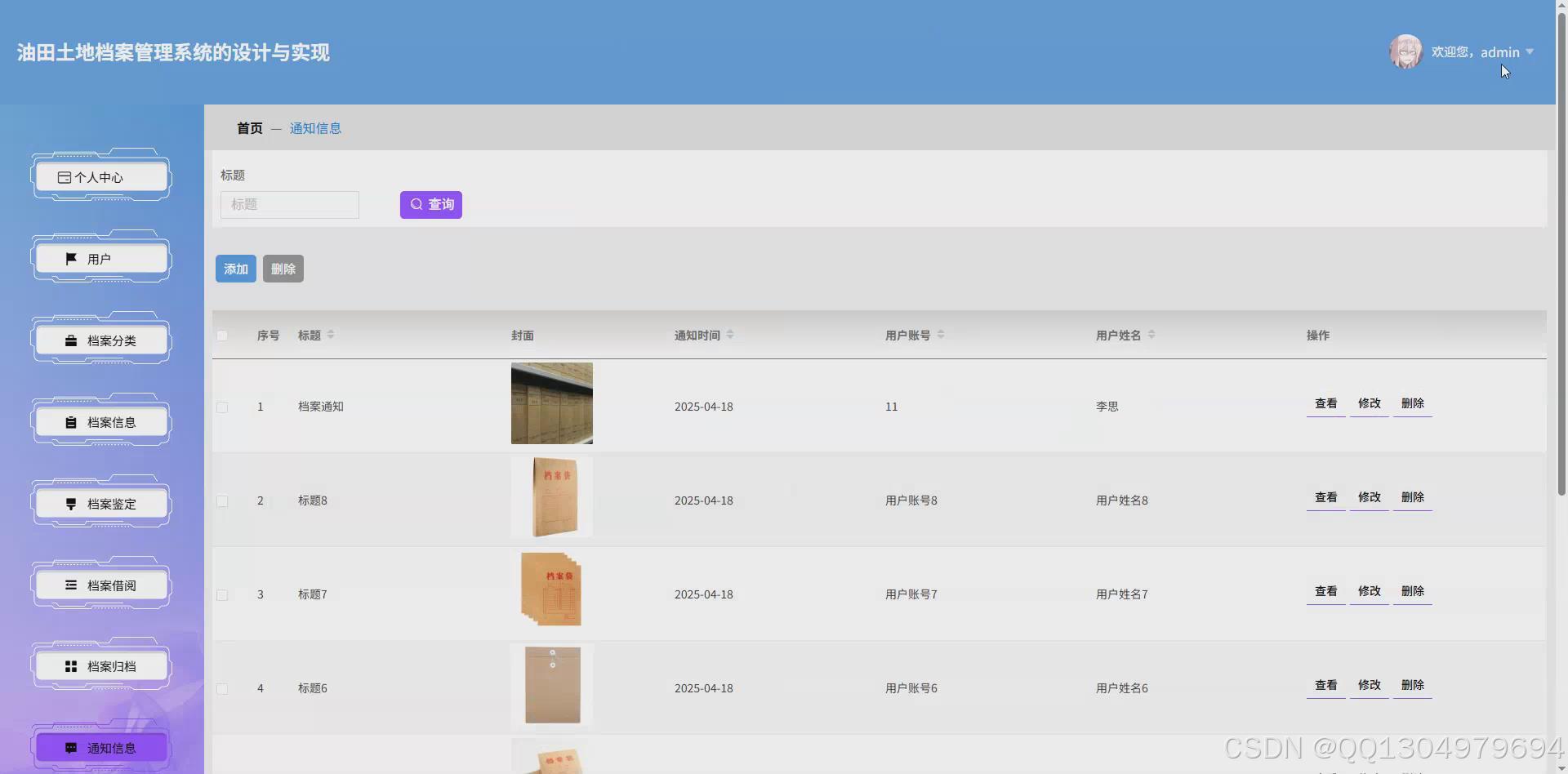The width and height of the screenshot is (1568, 774).
Task: Click the icon beside 档案鉴定
Action: 71,504
